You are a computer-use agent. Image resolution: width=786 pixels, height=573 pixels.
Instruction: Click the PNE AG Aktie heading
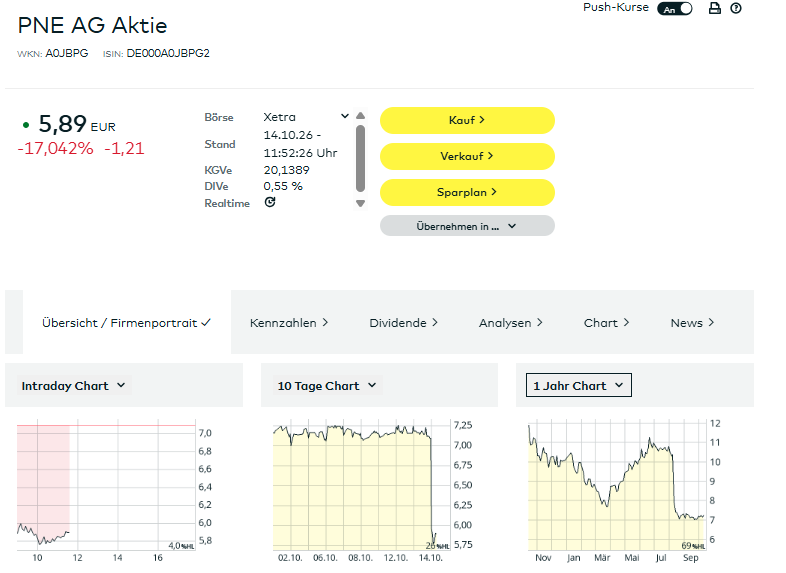[x=92, y=25]
